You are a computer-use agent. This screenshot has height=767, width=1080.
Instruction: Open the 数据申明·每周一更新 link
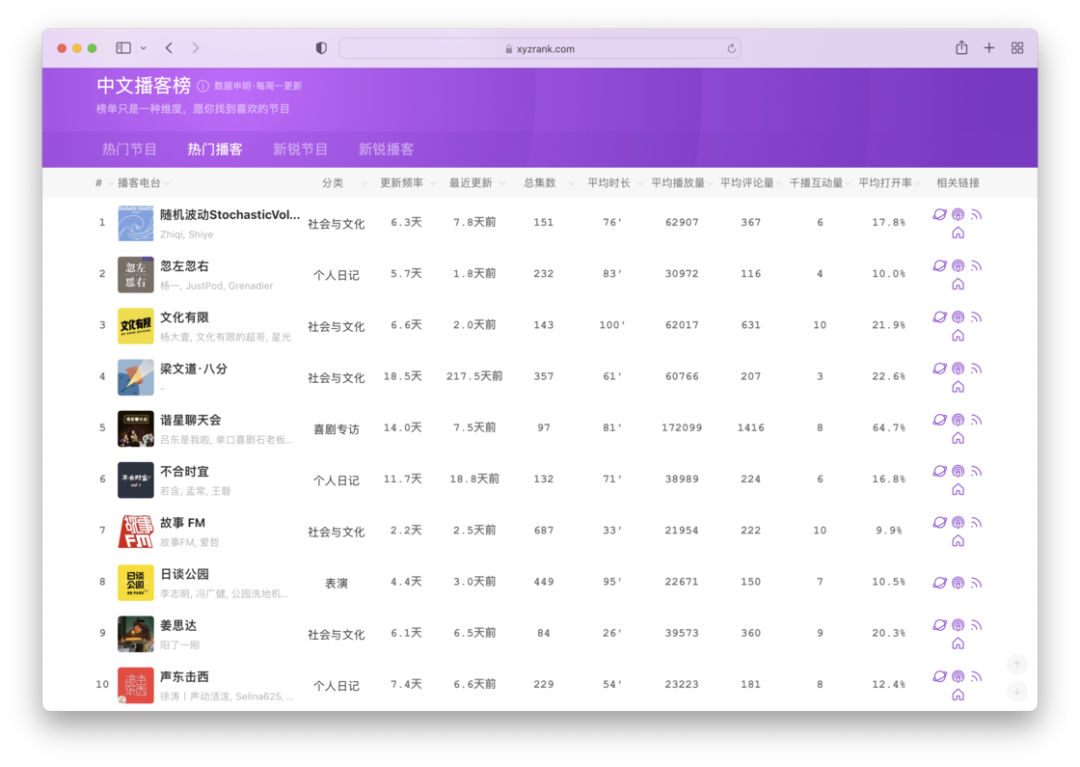[258, 86]
